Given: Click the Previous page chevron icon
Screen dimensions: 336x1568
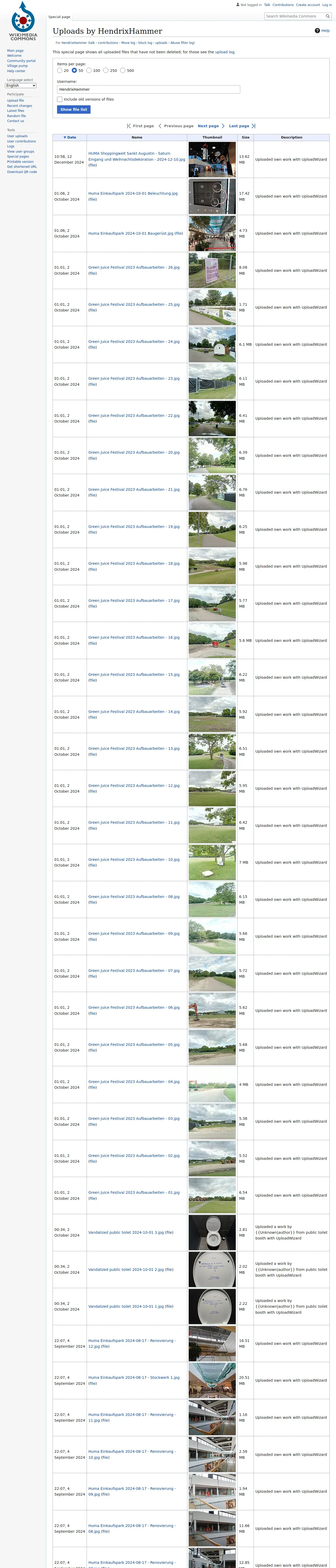Looking at the screenshot, I should 160,126.
